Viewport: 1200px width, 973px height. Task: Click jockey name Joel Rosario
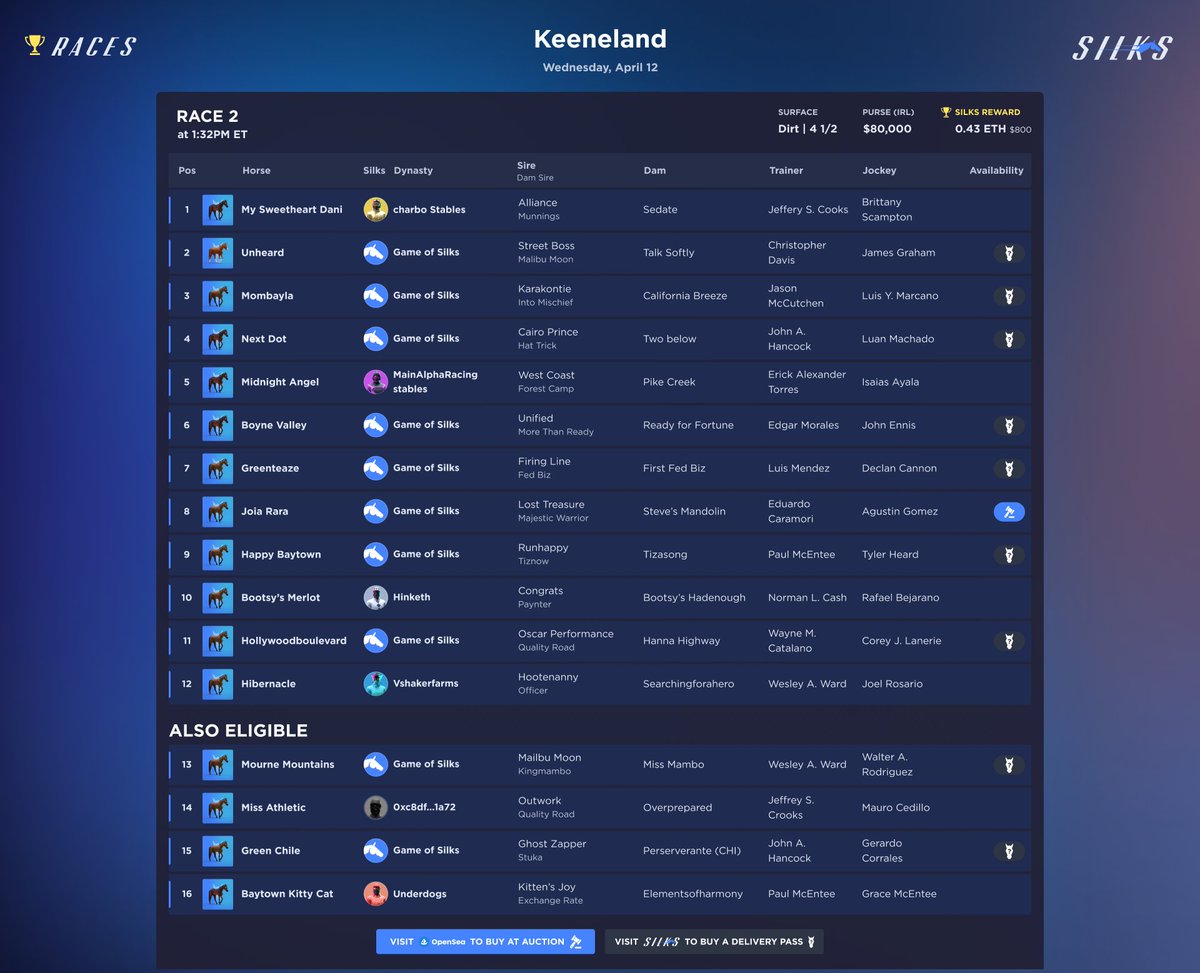892,684
